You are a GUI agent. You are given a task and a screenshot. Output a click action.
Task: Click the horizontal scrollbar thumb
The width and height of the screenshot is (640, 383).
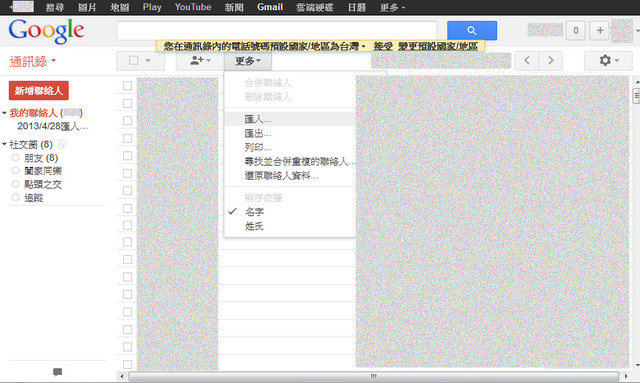[373, 376]
